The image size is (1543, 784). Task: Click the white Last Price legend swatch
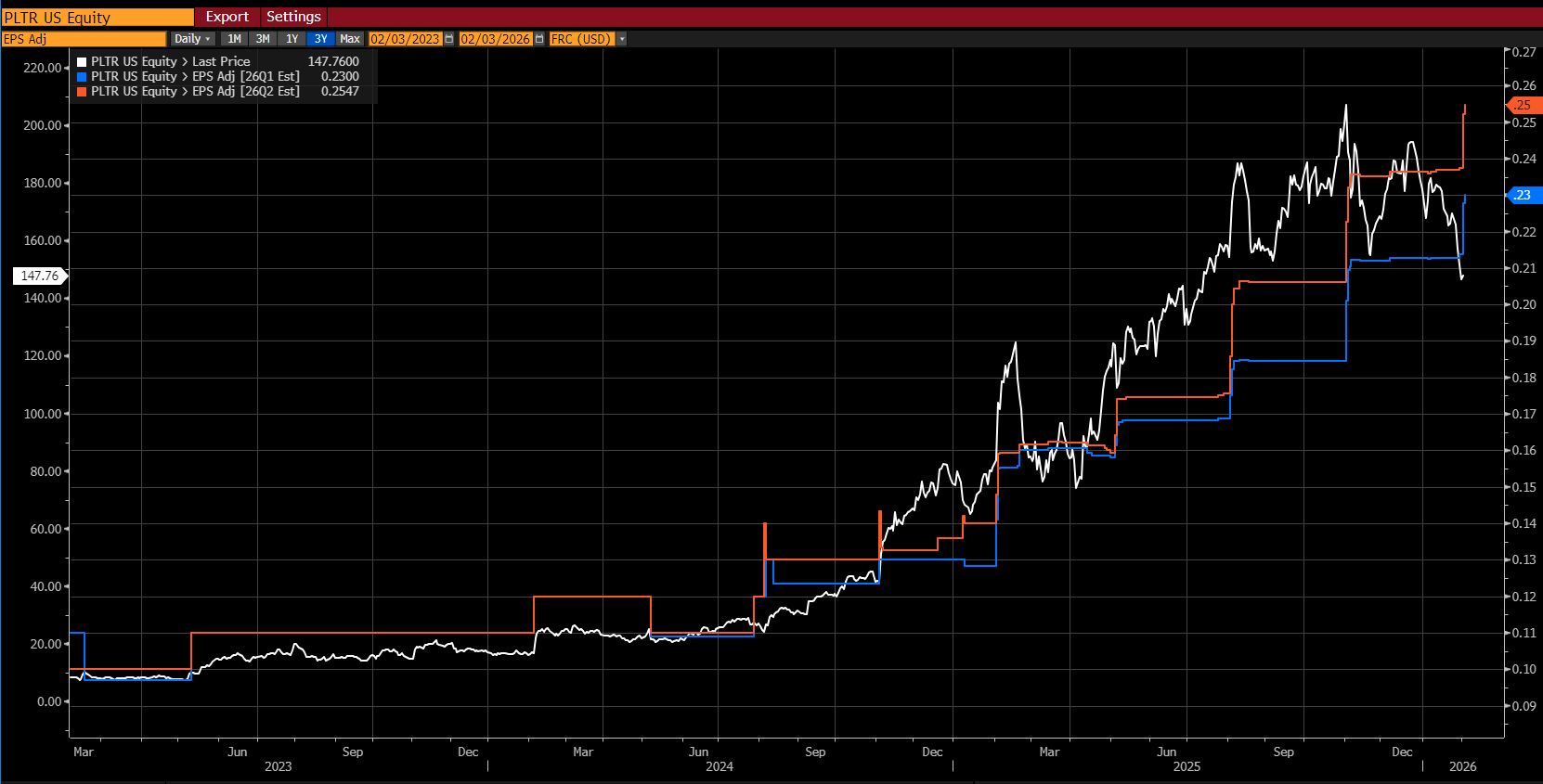coord(82,62)
